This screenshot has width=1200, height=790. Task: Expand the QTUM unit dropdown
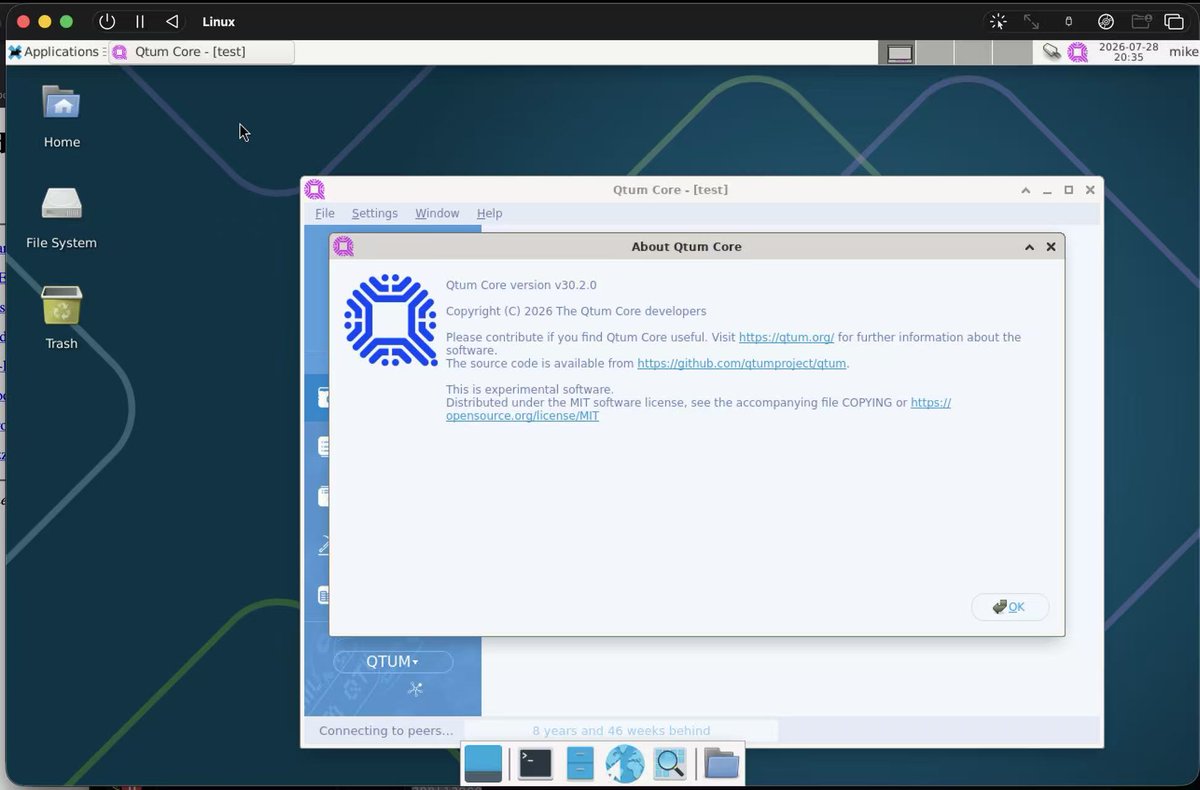pyautogui.click(x=393, y=662)
